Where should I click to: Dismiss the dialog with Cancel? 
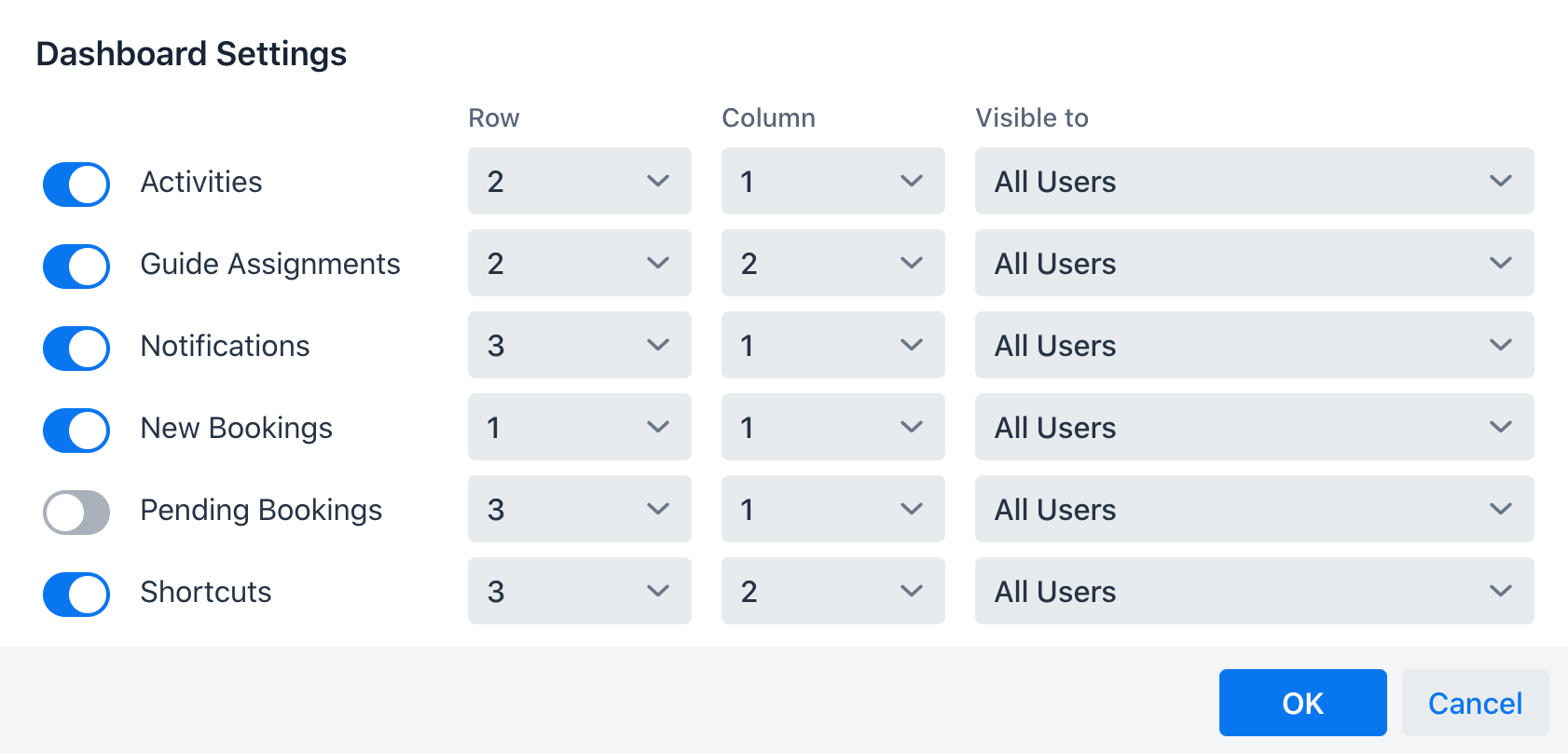pyautogui.click(x=1476, y=703)
